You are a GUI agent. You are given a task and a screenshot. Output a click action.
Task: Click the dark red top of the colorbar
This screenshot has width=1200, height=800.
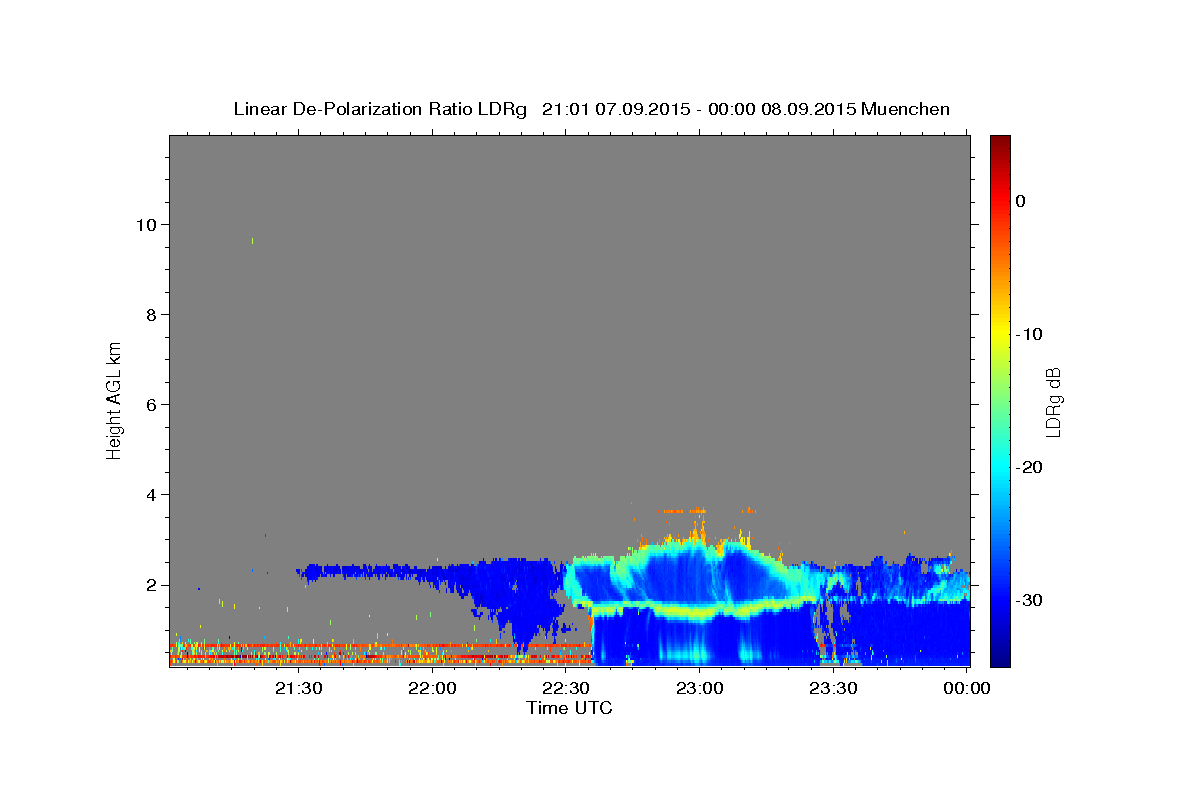pyautogui.click(x=1000, y=142)
